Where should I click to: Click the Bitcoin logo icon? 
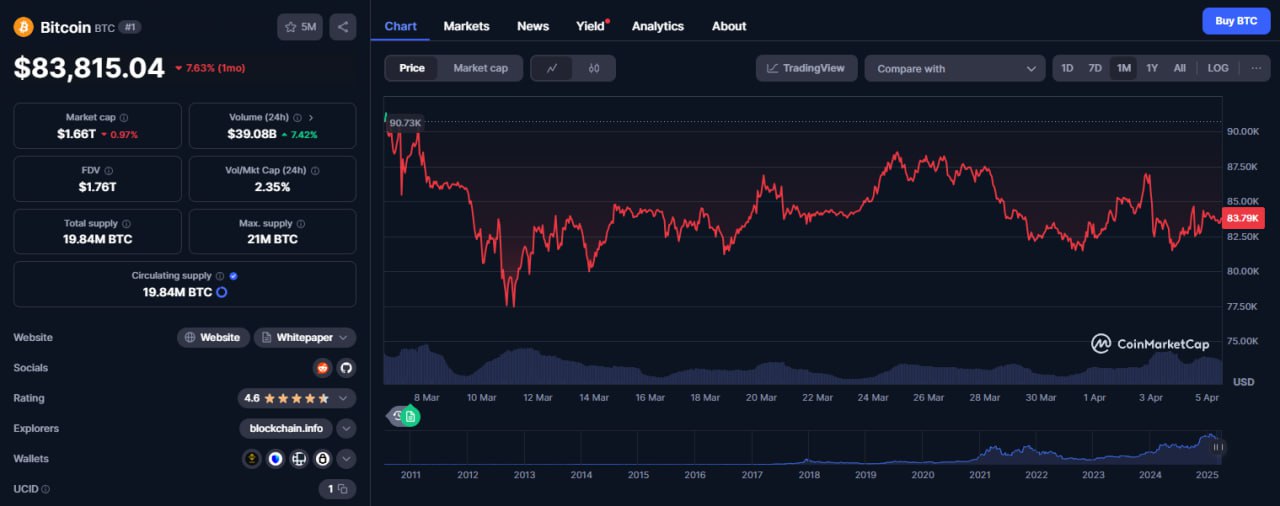23,27
